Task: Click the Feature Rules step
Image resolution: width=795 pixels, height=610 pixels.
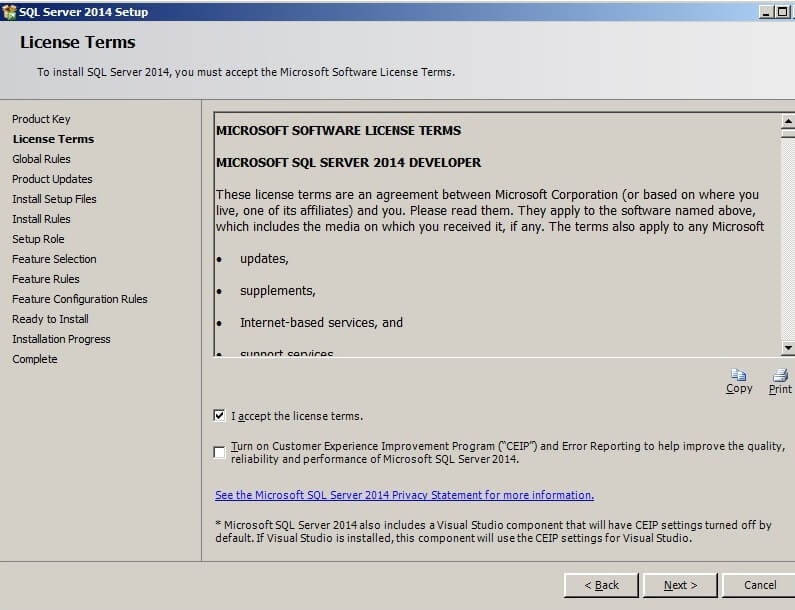Action: 46,279
